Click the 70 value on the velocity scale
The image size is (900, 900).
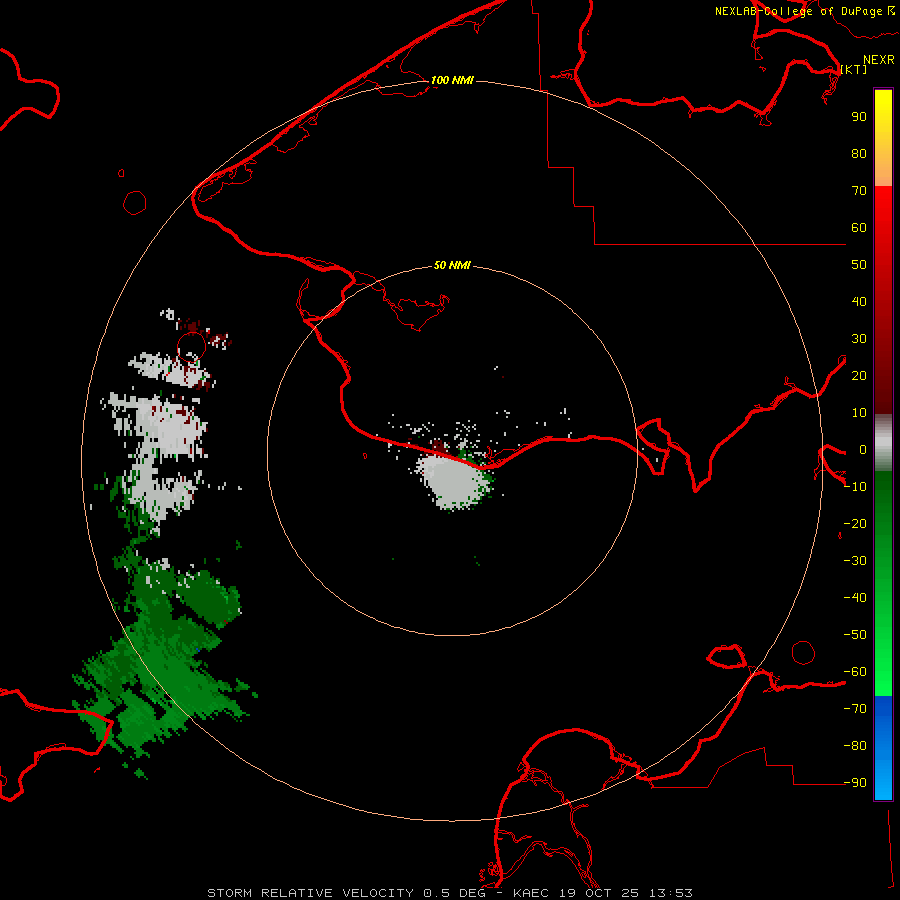[859, 191]
